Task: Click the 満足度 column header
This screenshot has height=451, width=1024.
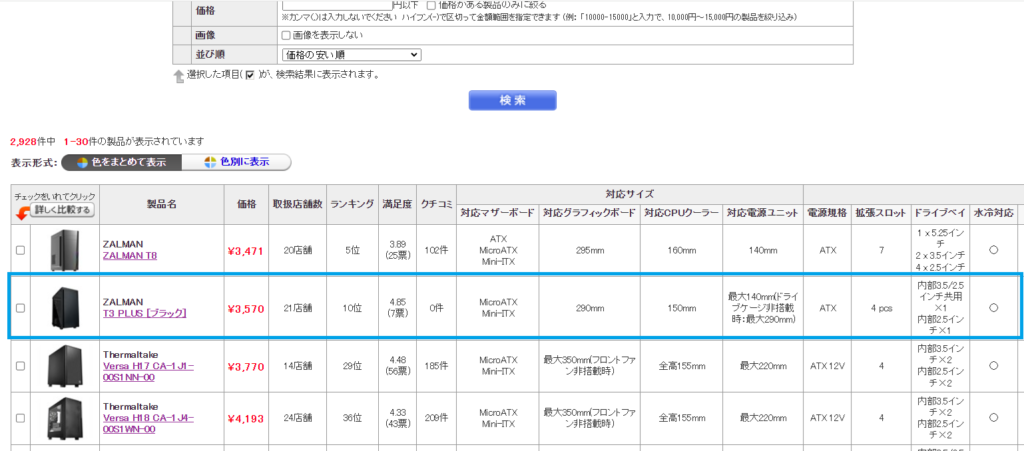Action: point(397,204)
